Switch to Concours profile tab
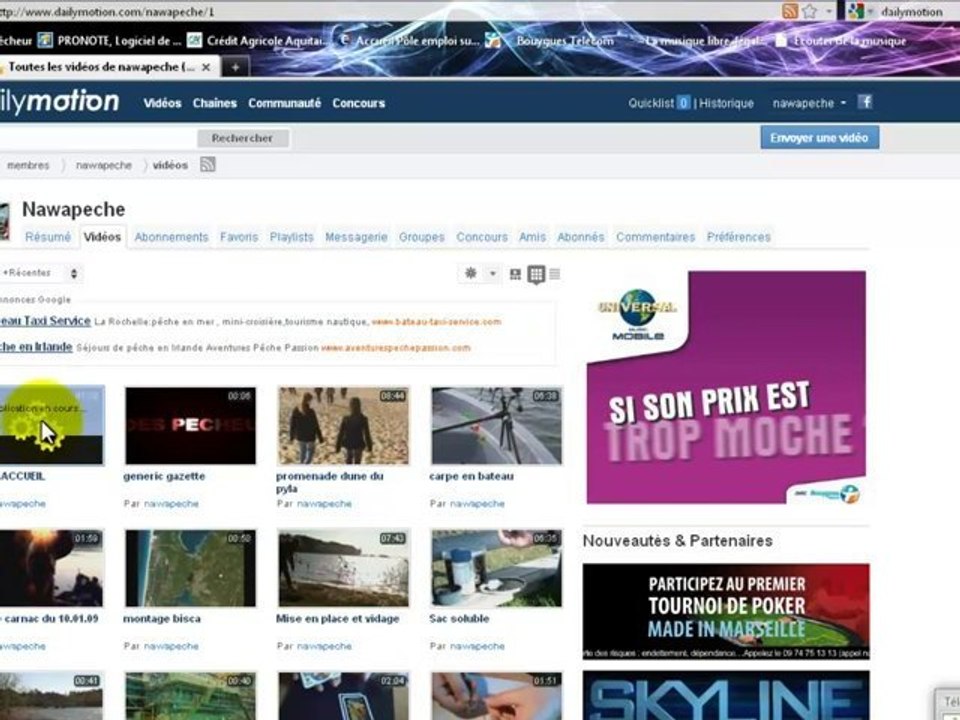Screen dimensions: 960x720 [x=482, y=237]
